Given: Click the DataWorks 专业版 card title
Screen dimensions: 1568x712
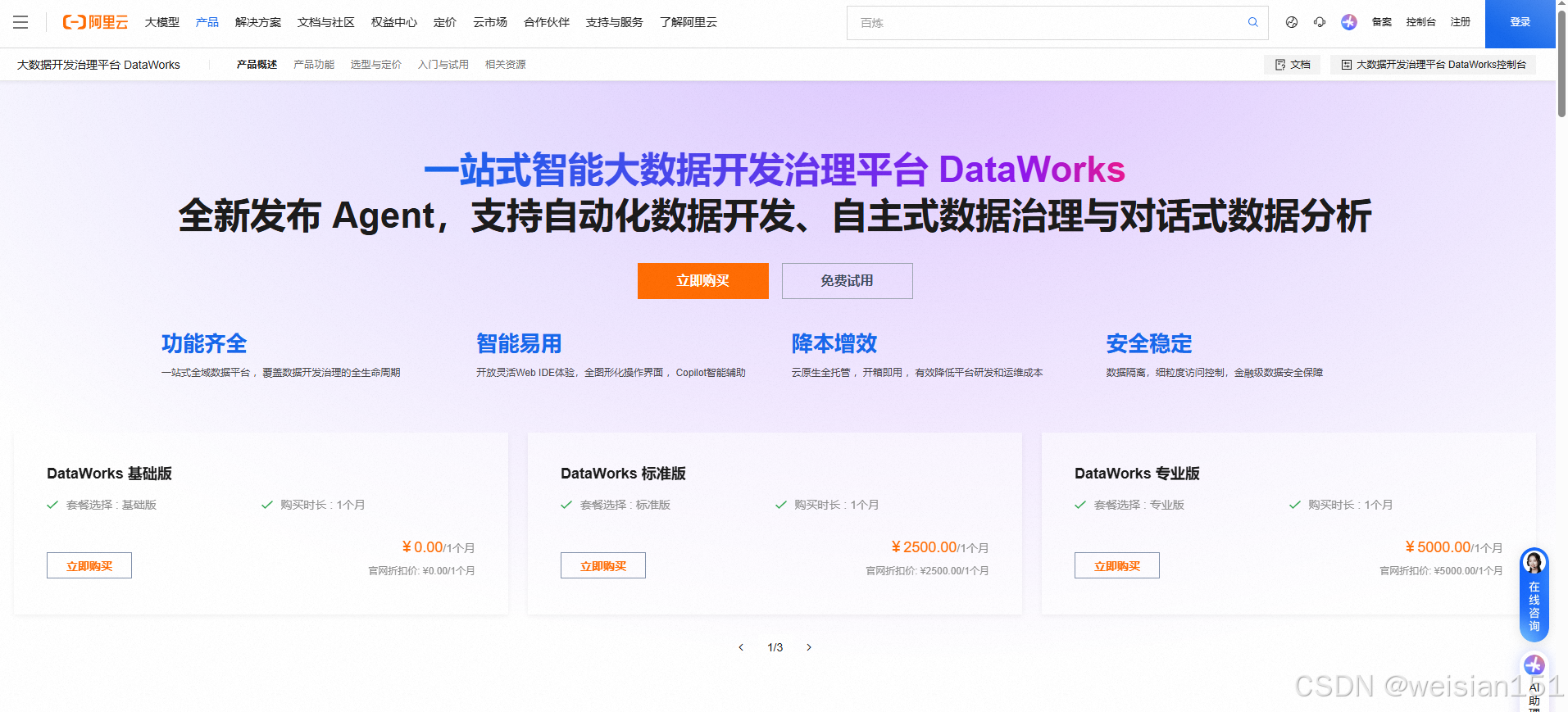Looking at the screenshot, I should coord(1137,474).
